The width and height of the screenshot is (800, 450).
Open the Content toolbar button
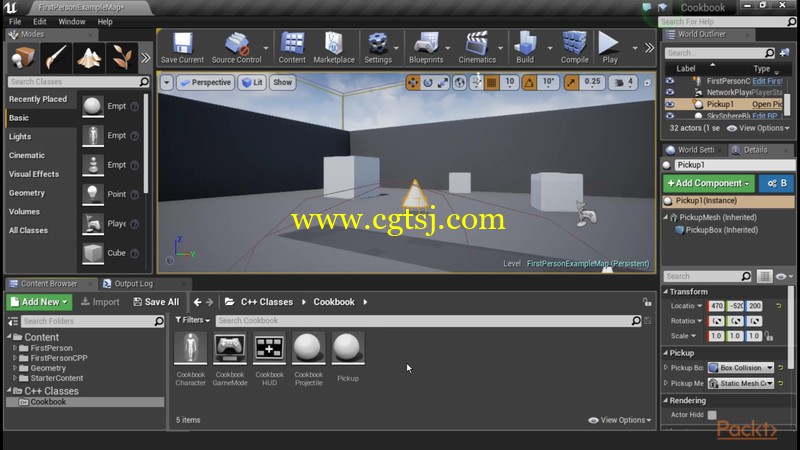[292, 47]
